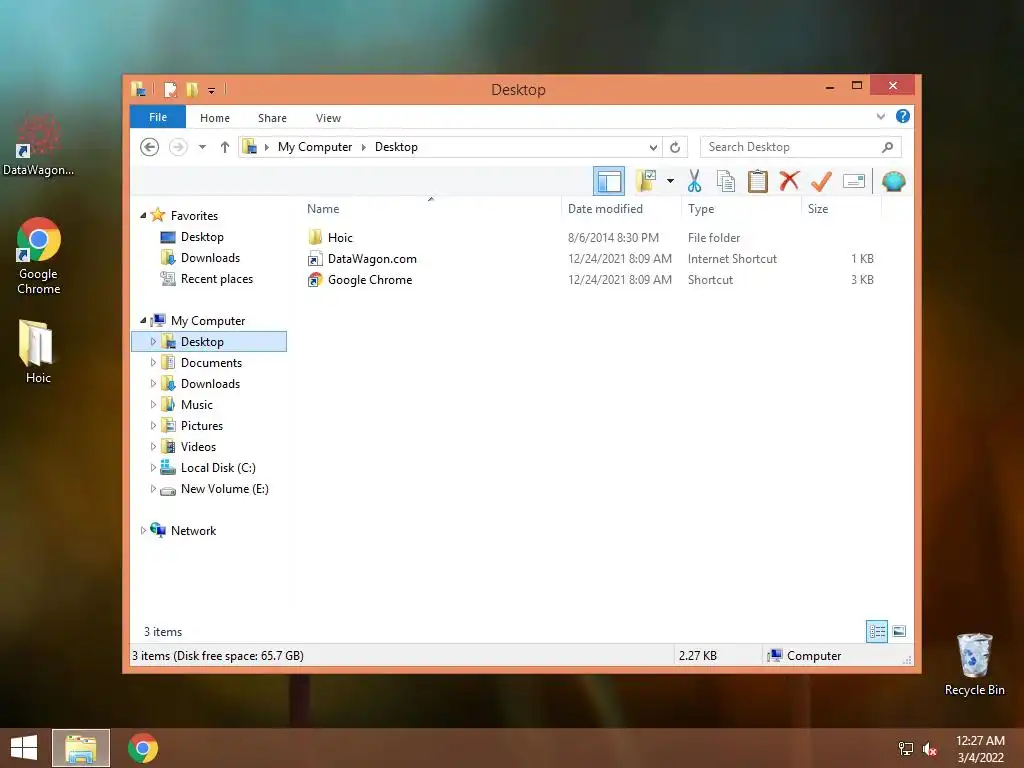The height and width of the screenshot is (768, 1024).
Task: Sort by the Size column header
Action: [x=841, y=209]
